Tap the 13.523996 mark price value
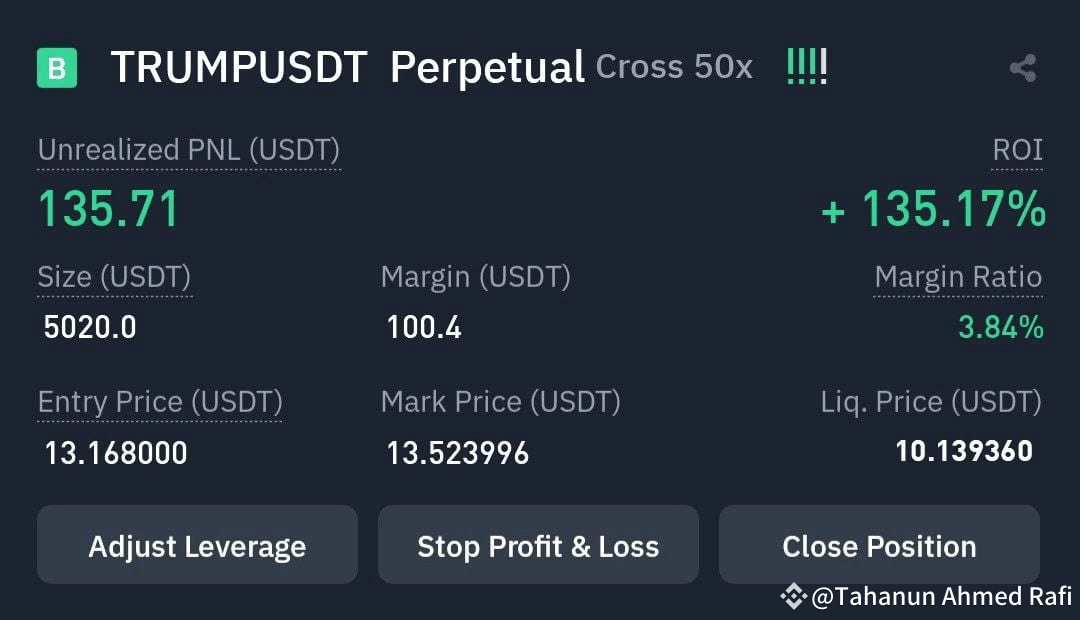 click(458, 453)
